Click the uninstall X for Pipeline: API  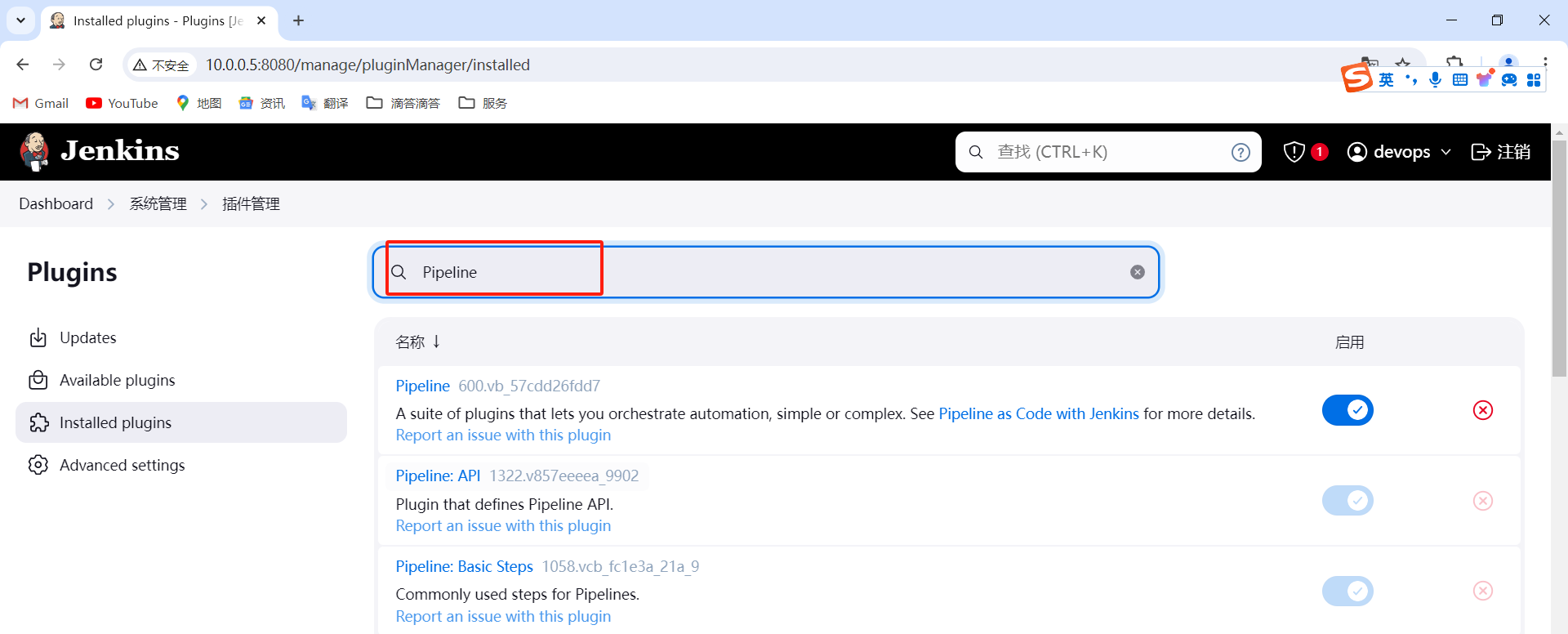pos(1483,501)
